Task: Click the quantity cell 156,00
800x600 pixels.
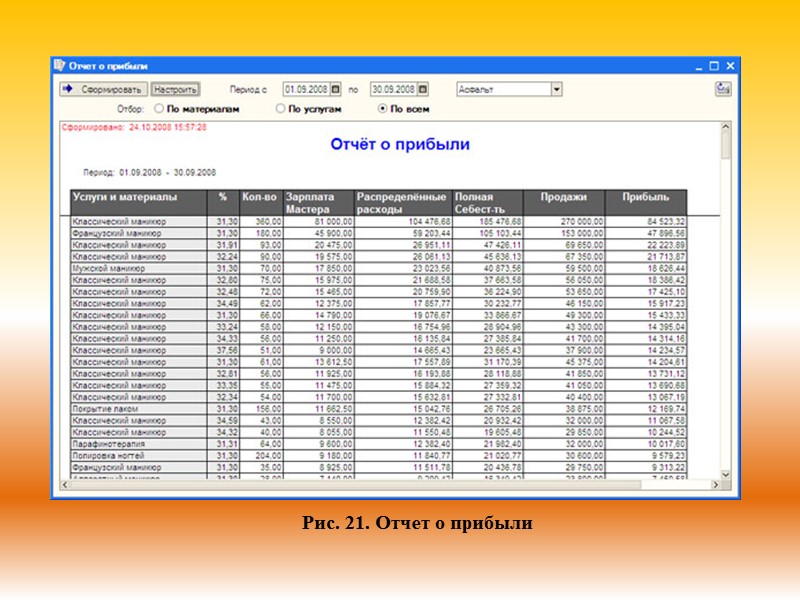Action: 261,409
